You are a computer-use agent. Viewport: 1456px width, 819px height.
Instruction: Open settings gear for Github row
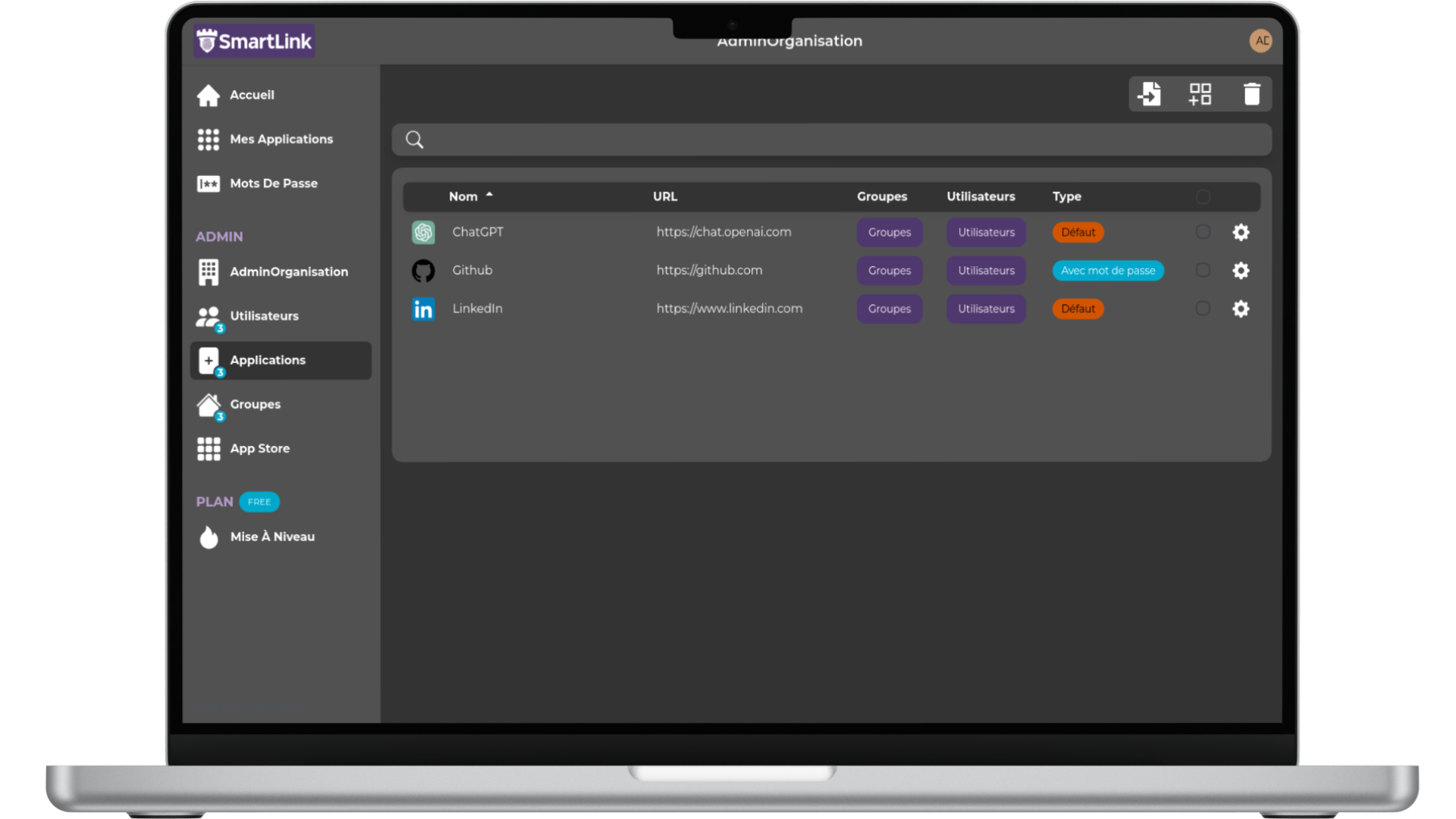click(x=1241, y=271)
